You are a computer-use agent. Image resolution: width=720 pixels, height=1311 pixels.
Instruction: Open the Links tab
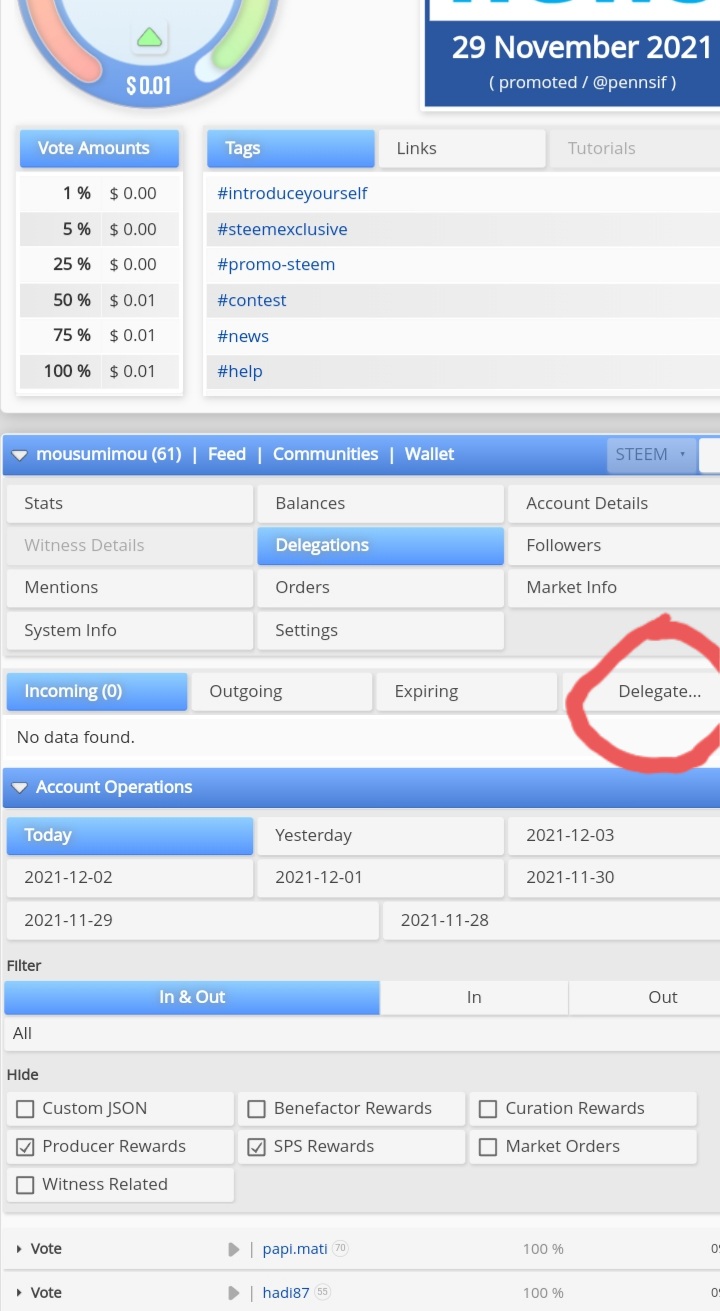tap(461, 148)
